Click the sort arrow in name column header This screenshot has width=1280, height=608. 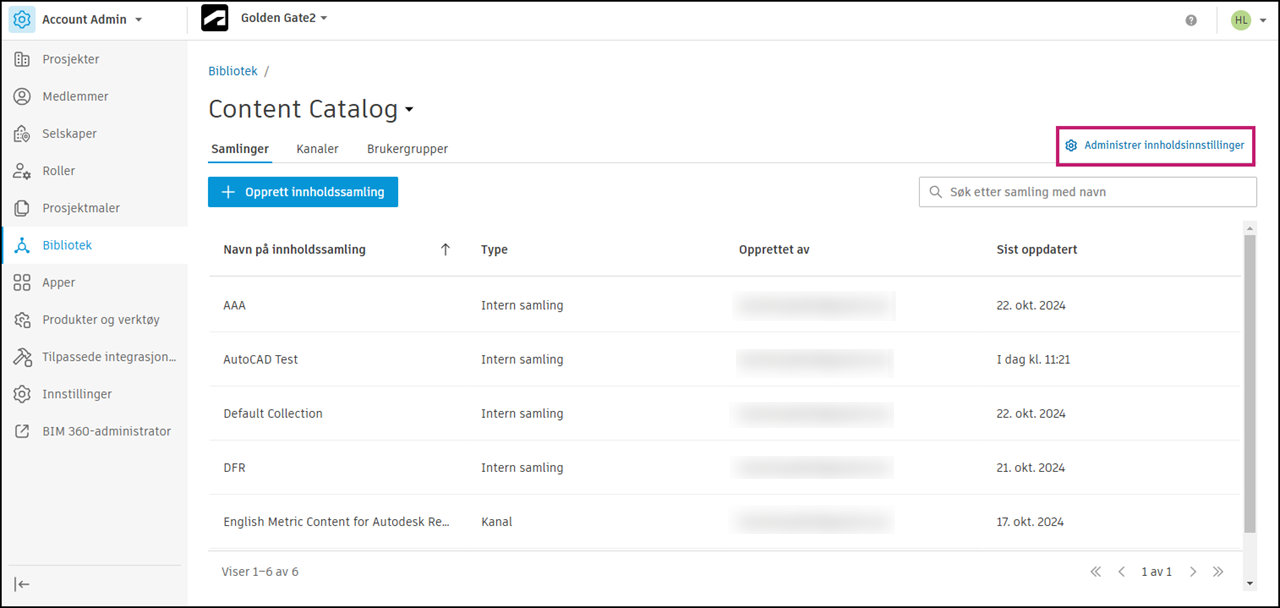446,250
